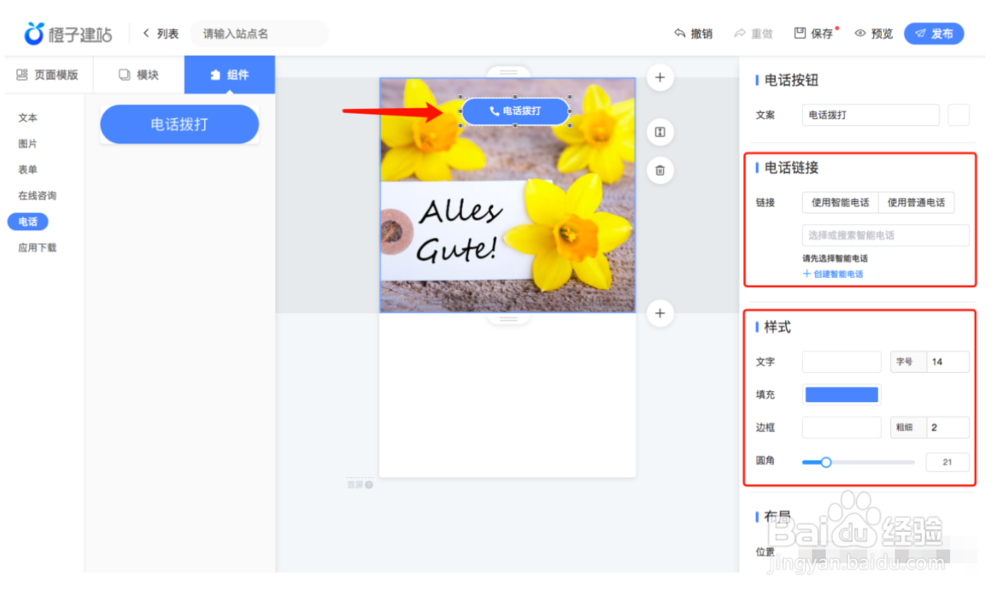Duplicate the section with the copy icon
The width and height of the screenshot is (1000, 597).
pos(660,132)
